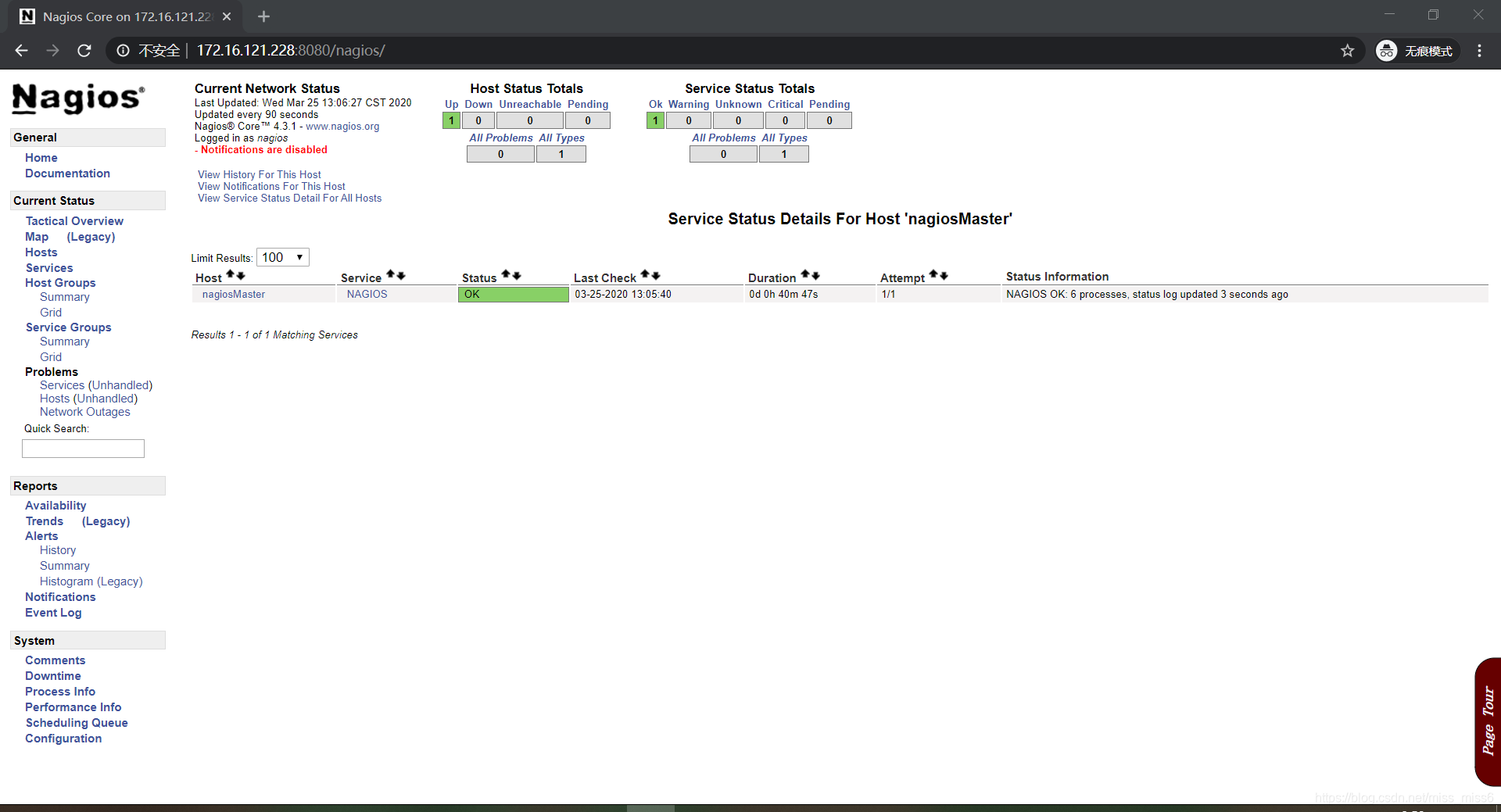This screenshot has width=1501, height=812.
Task: Open Histogram (Legacy) report
Action: coord(91,581)
